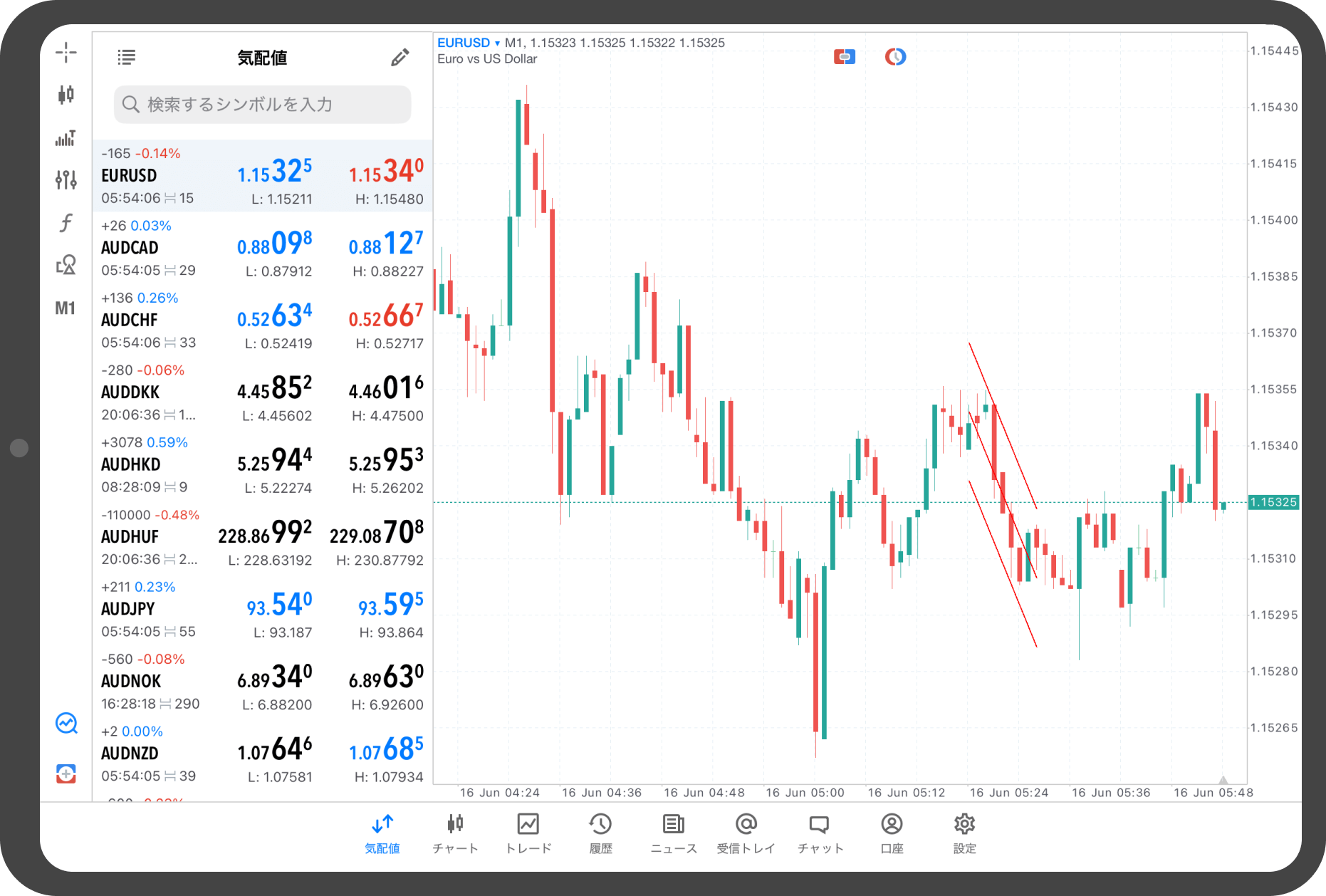Open the red plus sidebar icon

point(66,773)
